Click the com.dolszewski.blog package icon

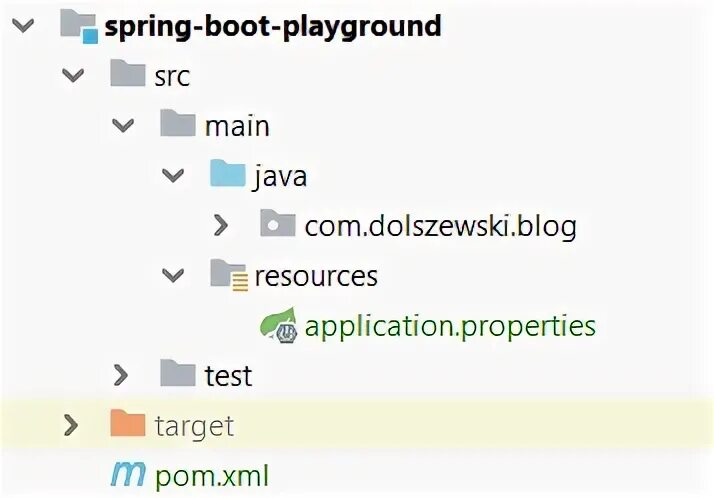tap(277, 224)
